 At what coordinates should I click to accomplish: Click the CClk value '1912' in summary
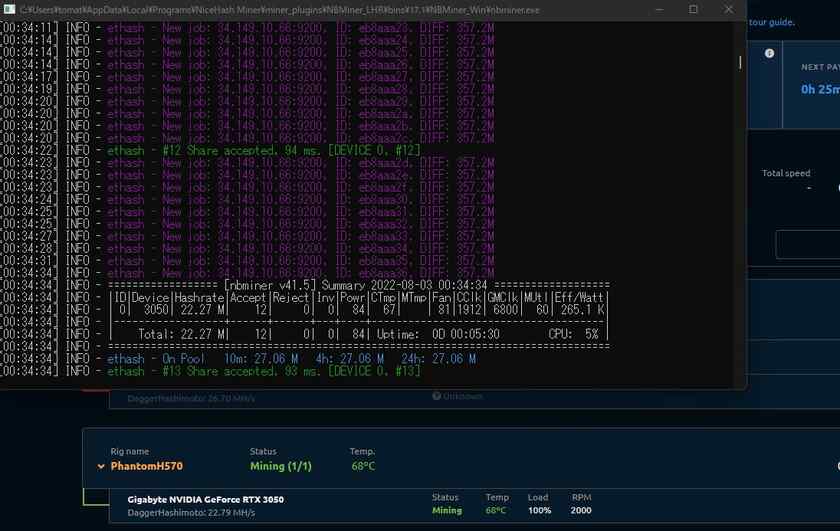click(x=469, y=310)
